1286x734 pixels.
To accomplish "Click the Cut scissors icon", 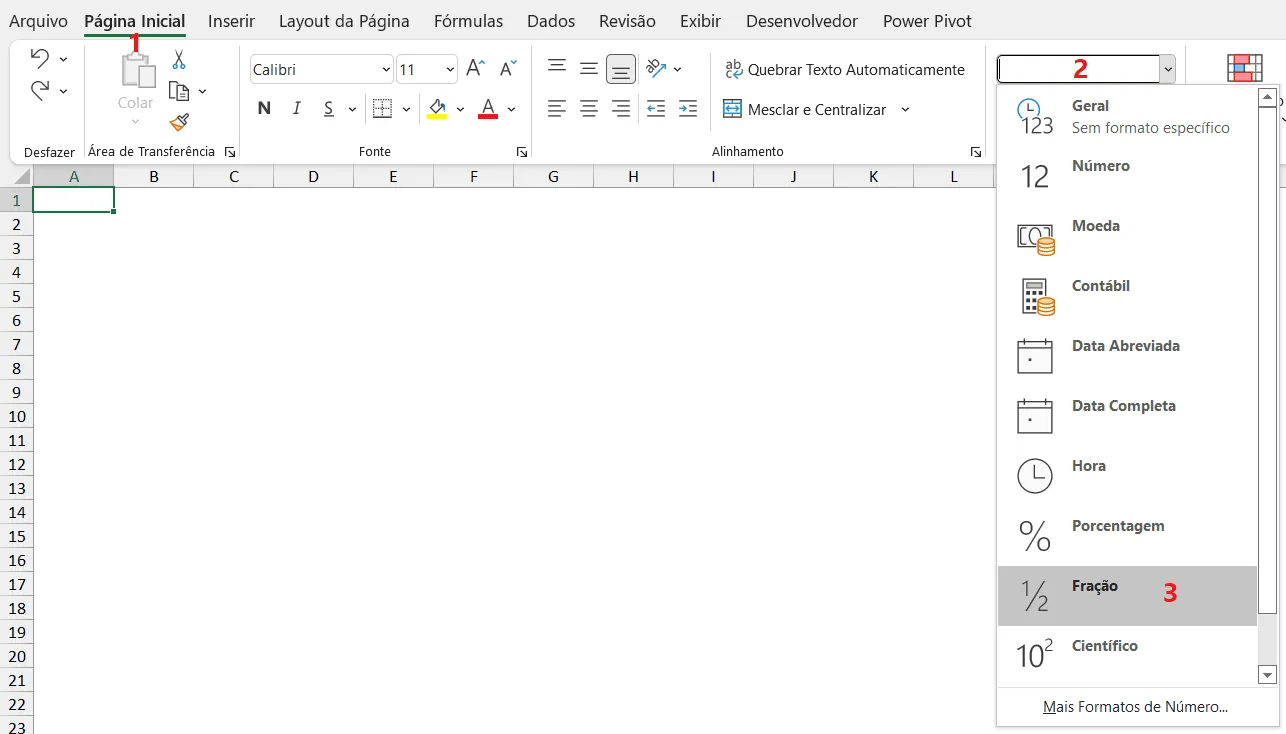I will pos(179,60).
